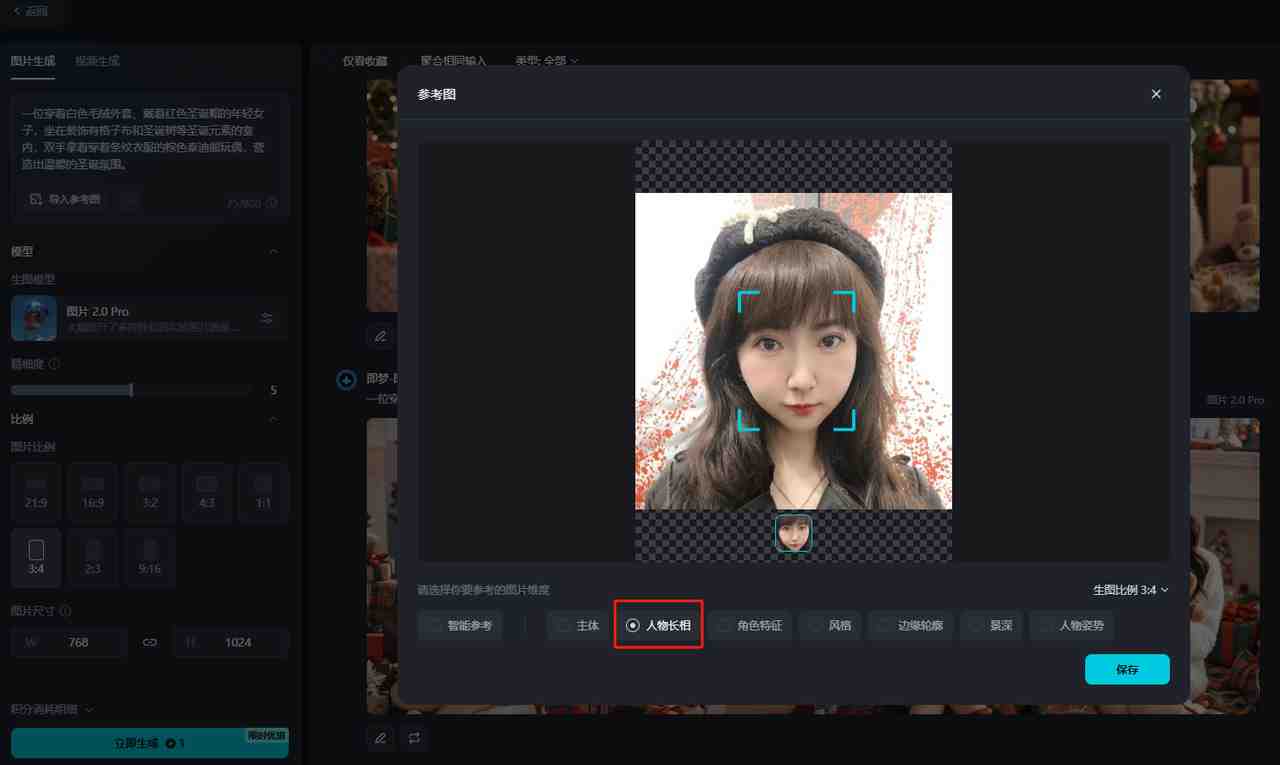Click the height field showing 1024

pos(231,642)
